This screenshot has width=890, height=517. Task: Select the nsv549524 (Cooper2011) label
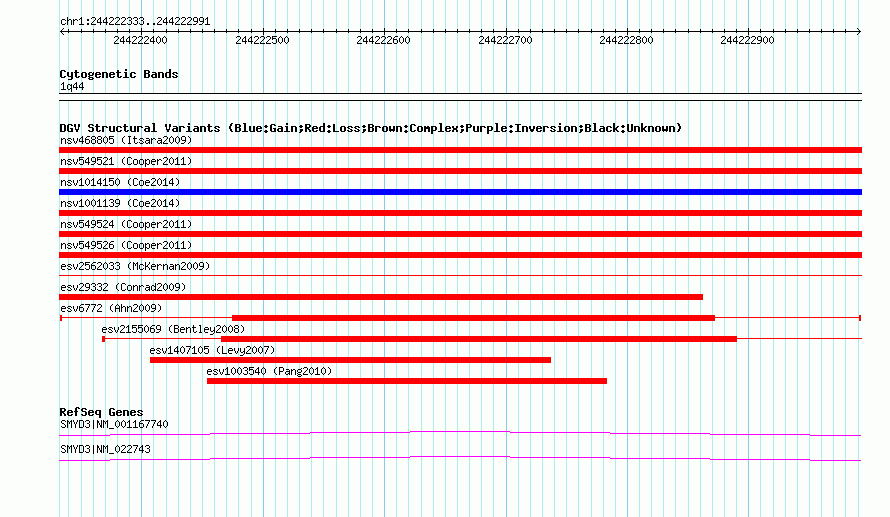point(126,224)
